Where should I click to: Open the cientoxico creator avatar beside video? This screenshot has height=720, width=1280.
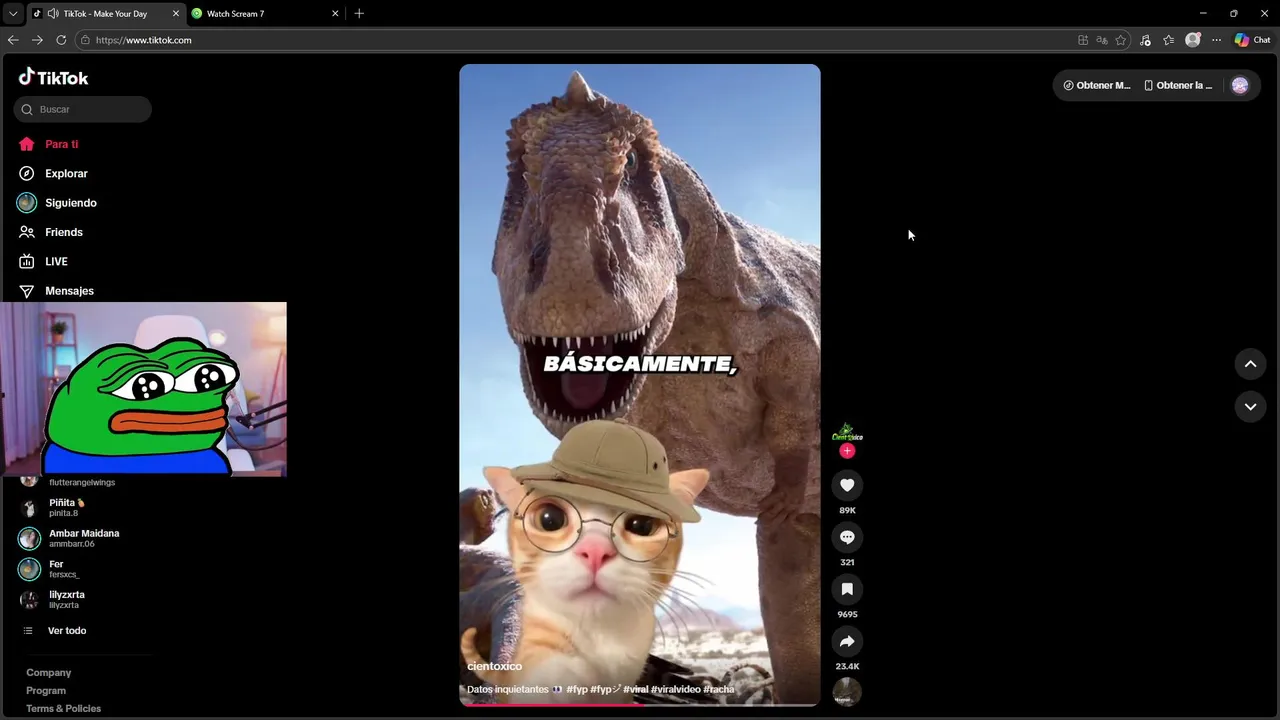point(847,432)
